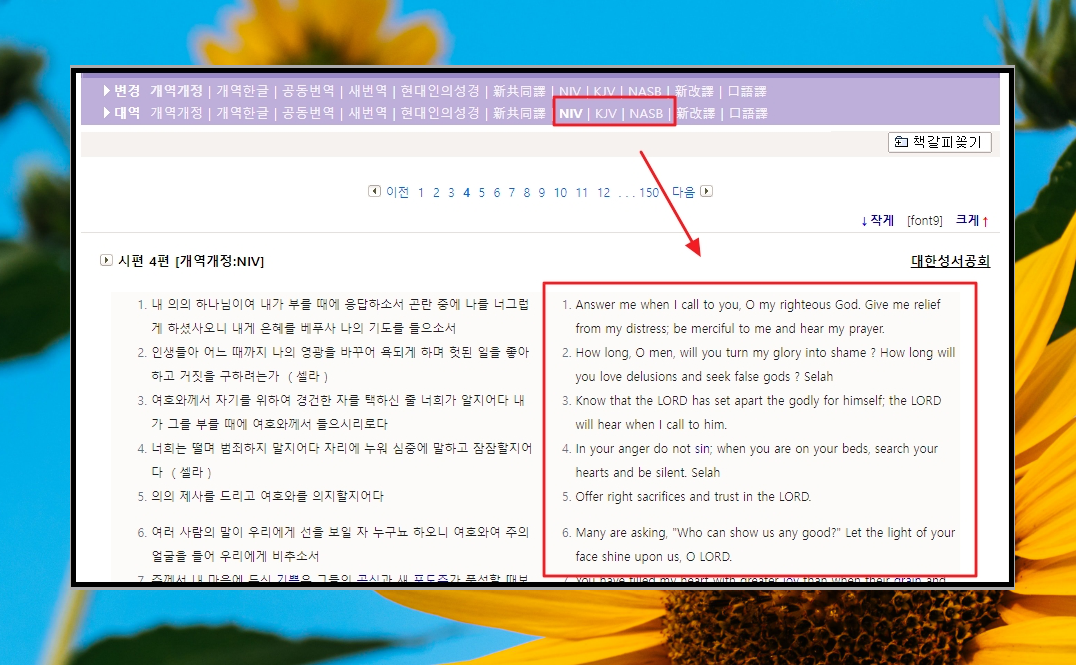Choose KJV in the 대역 row

click(x=605, y=113)
